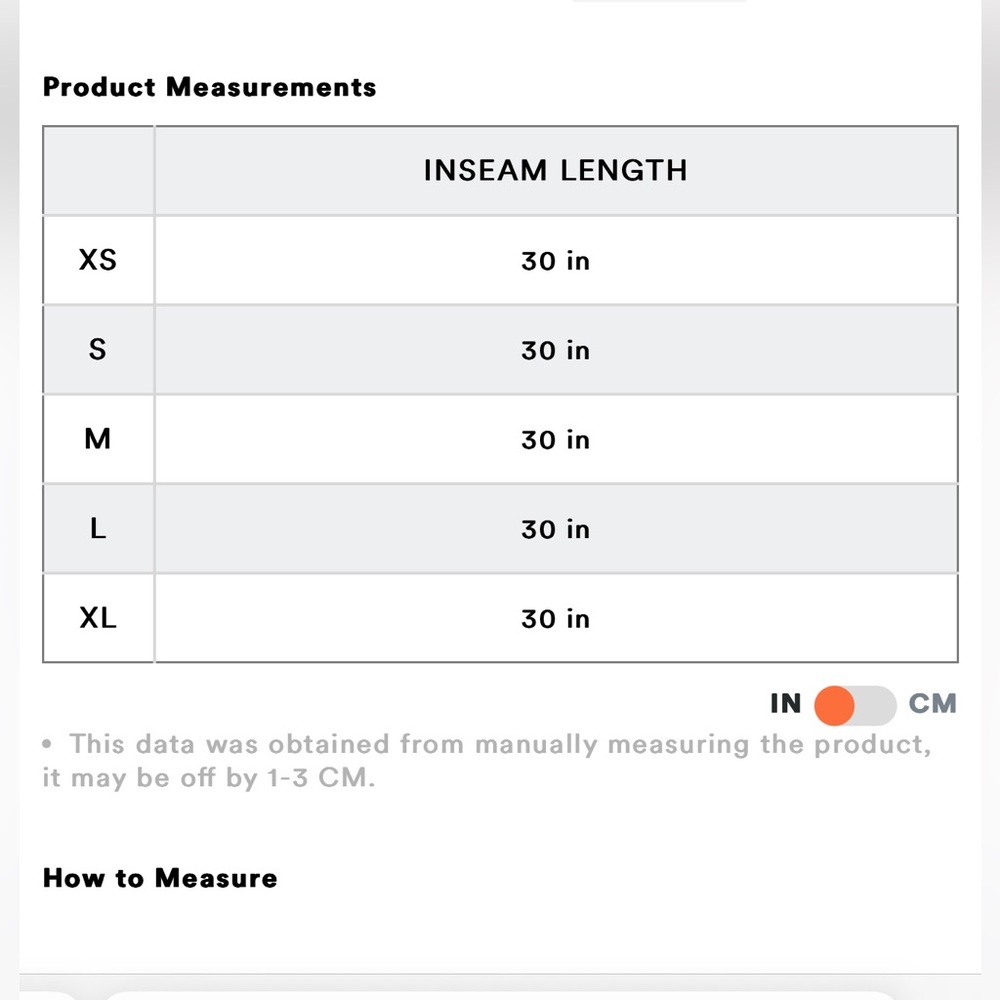Screen dimensions: 1000x1000
Task: Select the M size row label
Action: [x=98, y=439]
